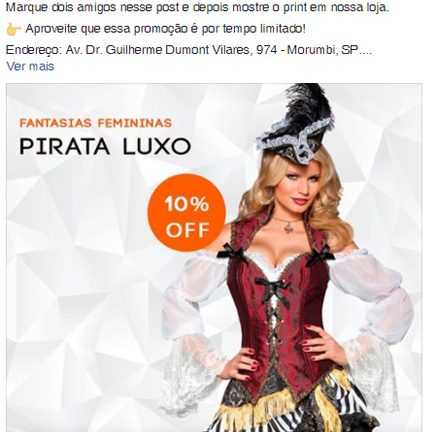Click the black bow on right shoulder strap
Viewport: 432px width, 432px height.
point(321,256)
